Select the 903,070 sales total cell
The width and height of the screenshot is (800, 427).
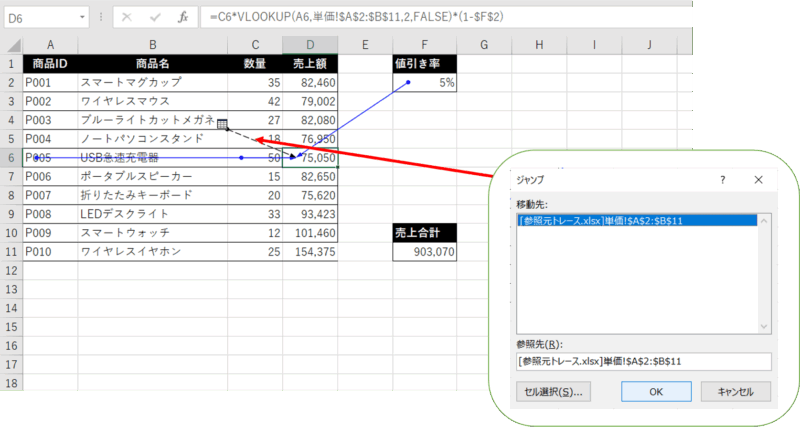425,252
